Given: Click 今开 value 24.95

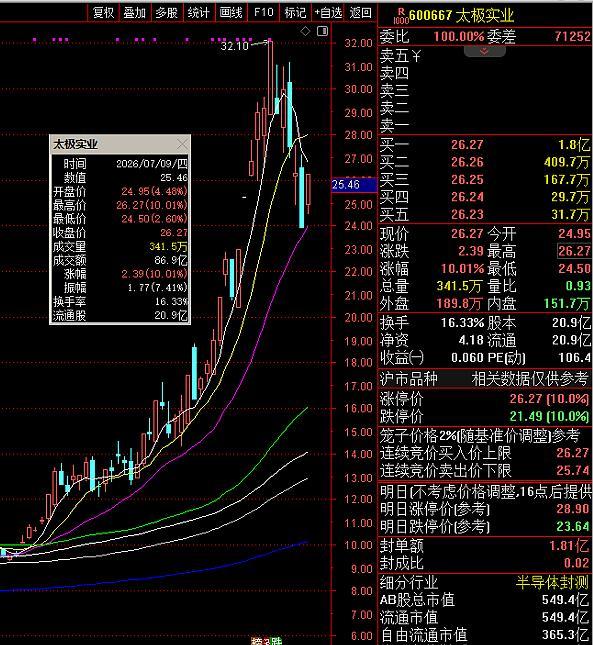Looking at the screenshot, I should pyautogui.click(x=574, y=234).
